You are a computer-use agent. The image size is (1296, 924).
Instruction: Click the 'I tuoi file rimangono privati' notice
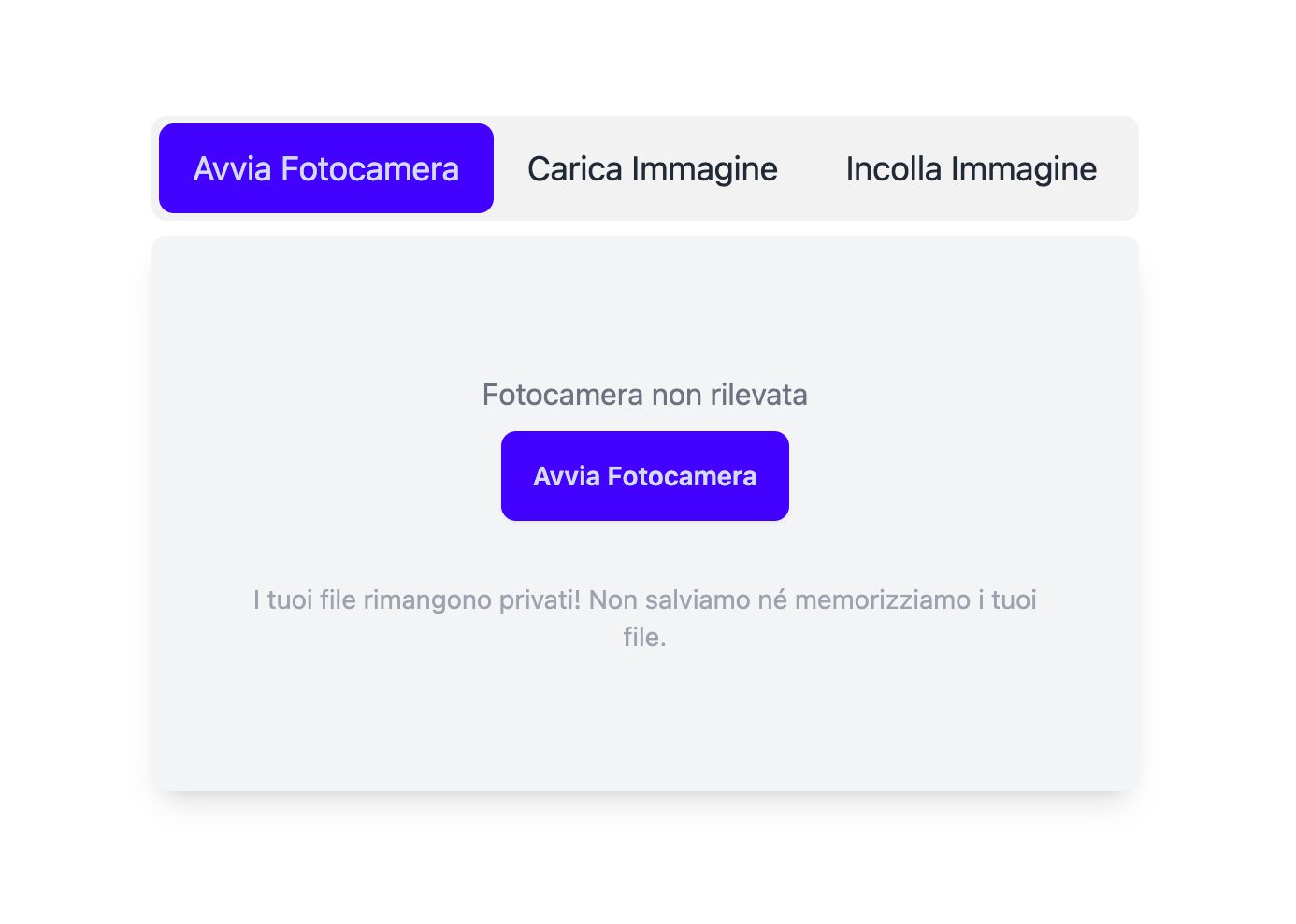pyautogui.click(x=645, y=618)
